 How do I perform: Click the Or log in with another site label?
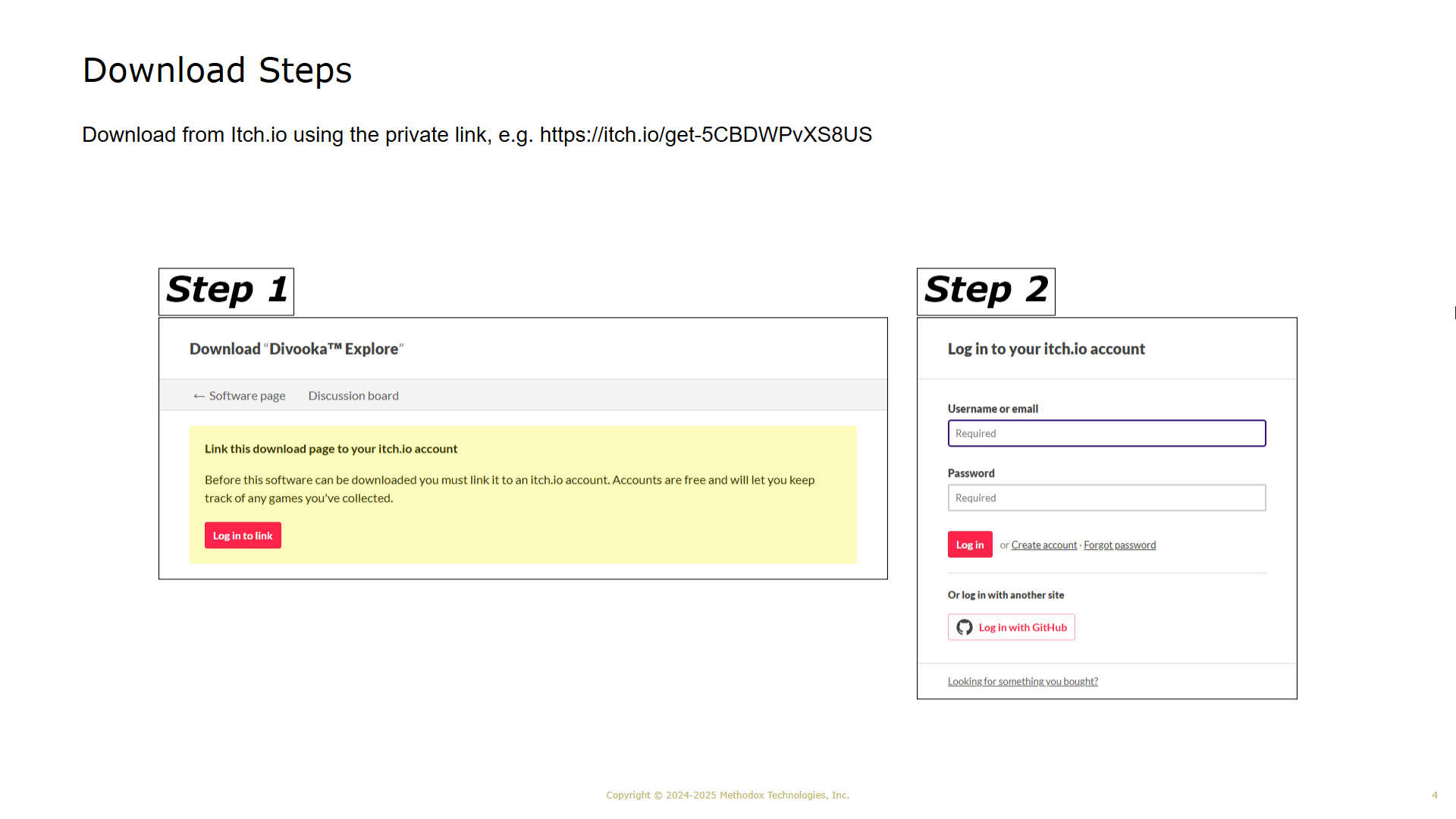coord(1006,595)
